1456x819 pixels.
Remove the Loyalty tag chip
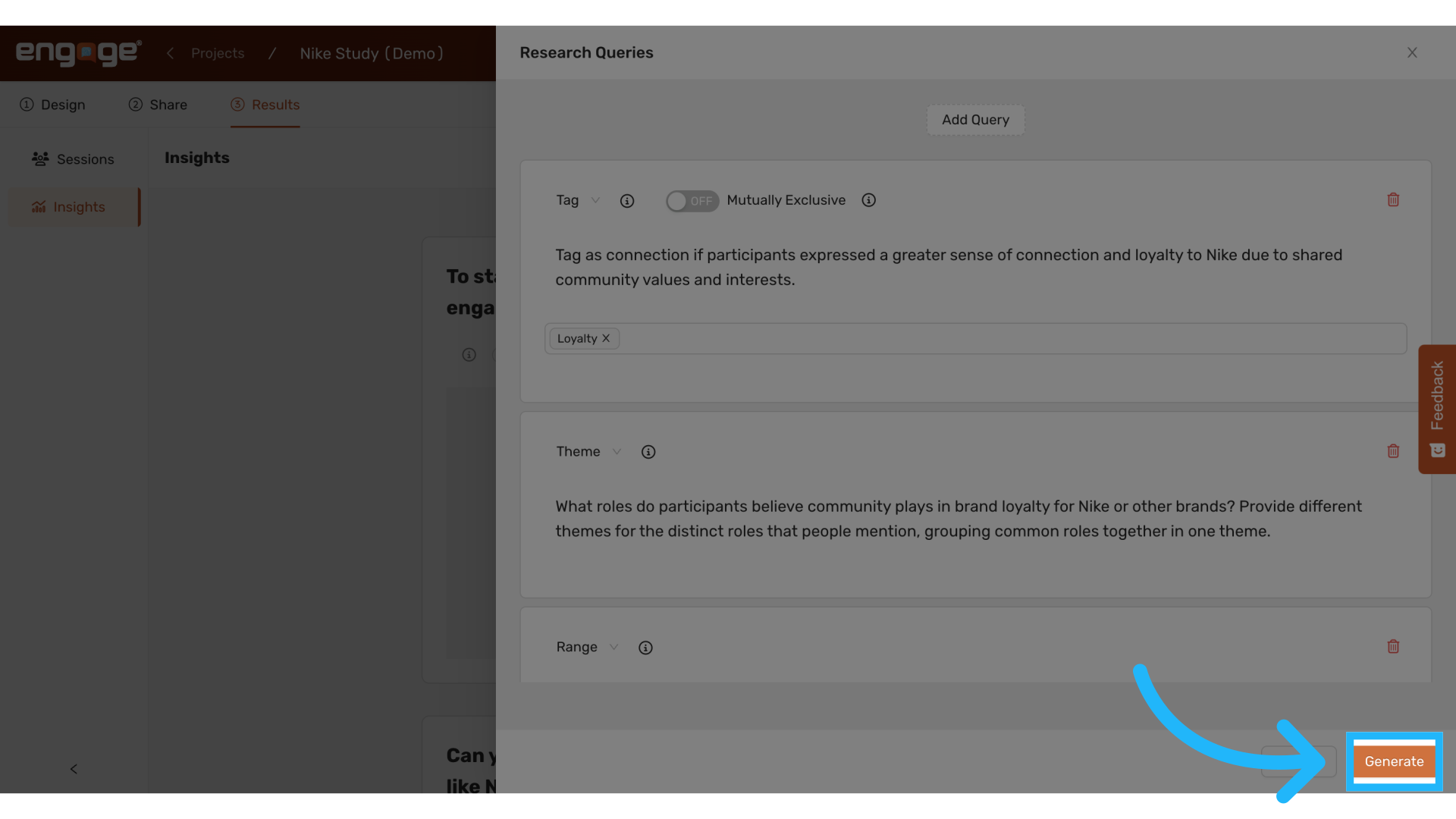606,338
